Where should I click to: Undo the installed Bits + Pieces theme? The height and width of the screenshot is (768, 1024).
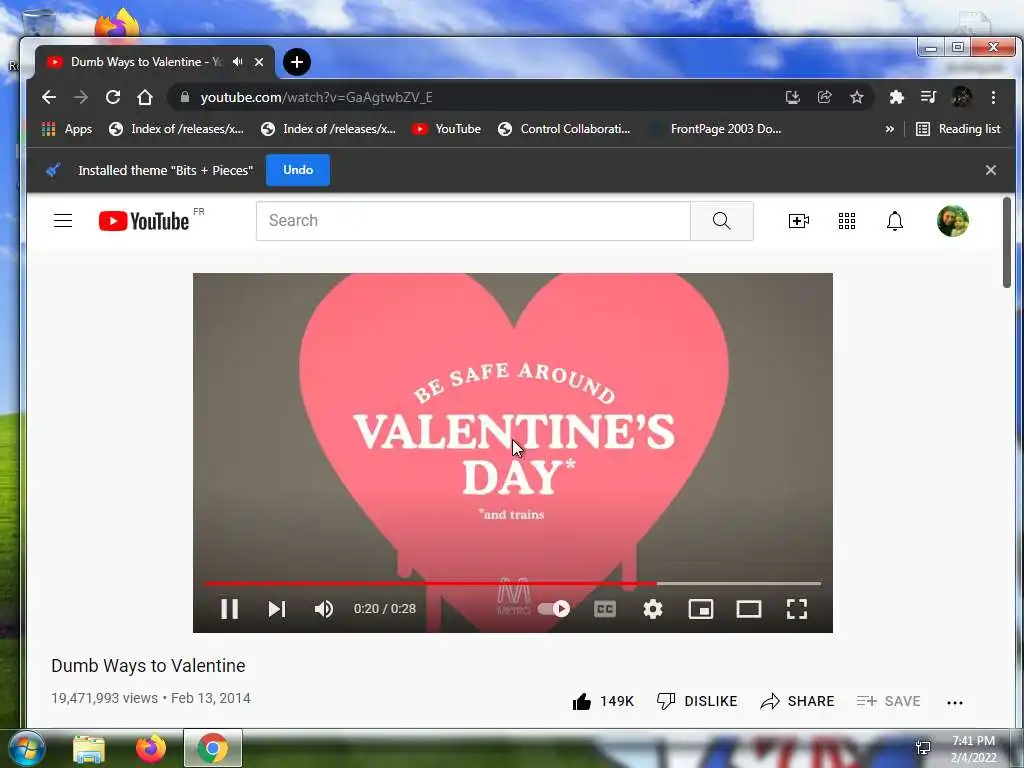298,170
